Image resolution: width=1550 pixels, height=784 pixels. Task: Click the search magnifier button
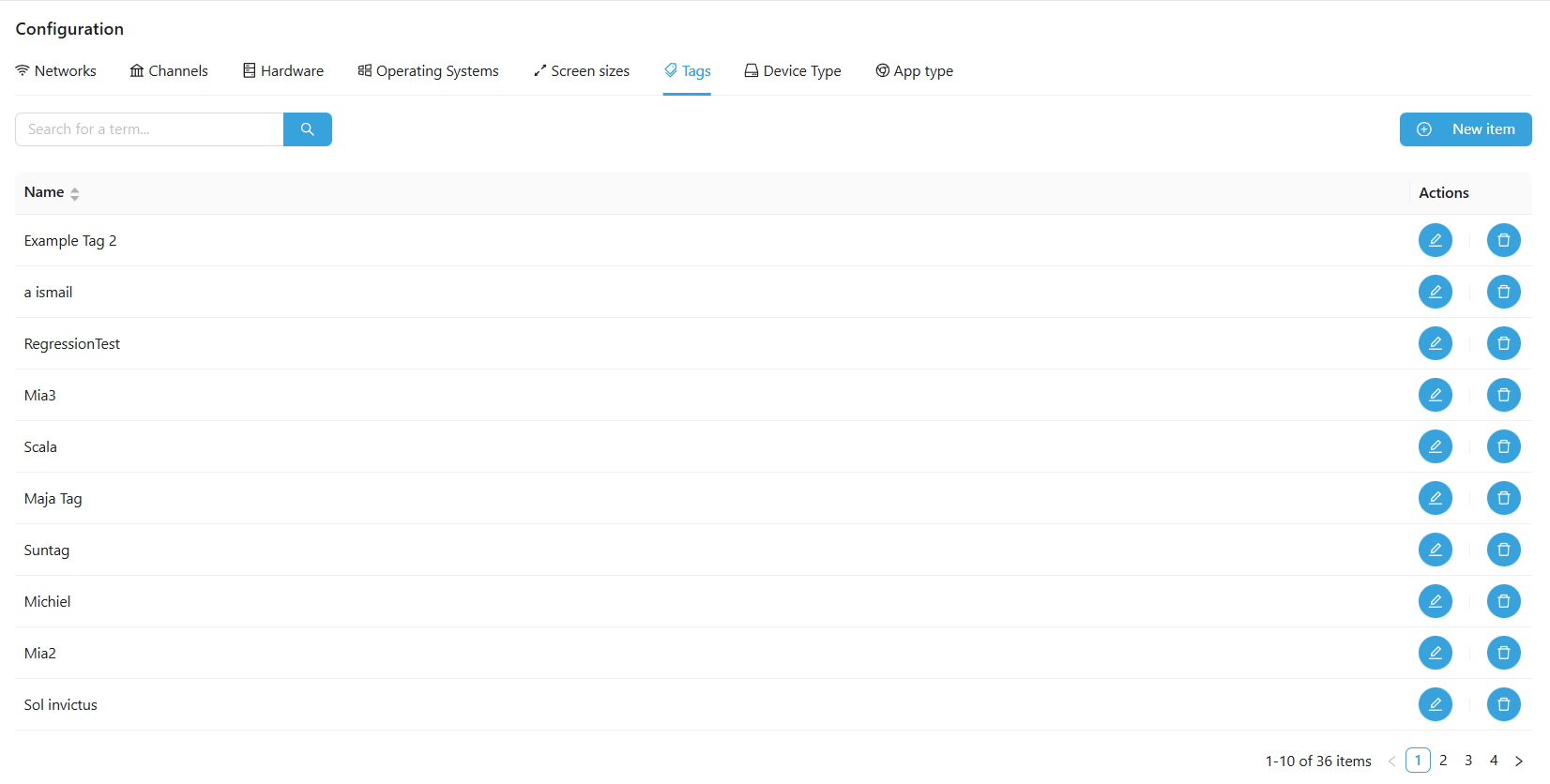click(307, 129)
